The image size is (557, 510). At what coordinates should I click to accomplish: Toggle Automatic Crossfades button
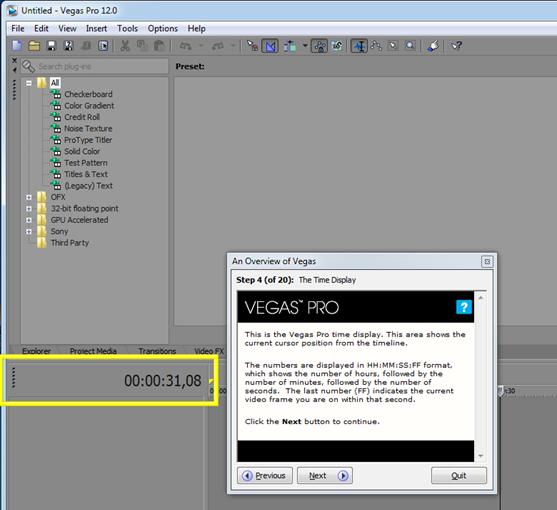point(270,46)
